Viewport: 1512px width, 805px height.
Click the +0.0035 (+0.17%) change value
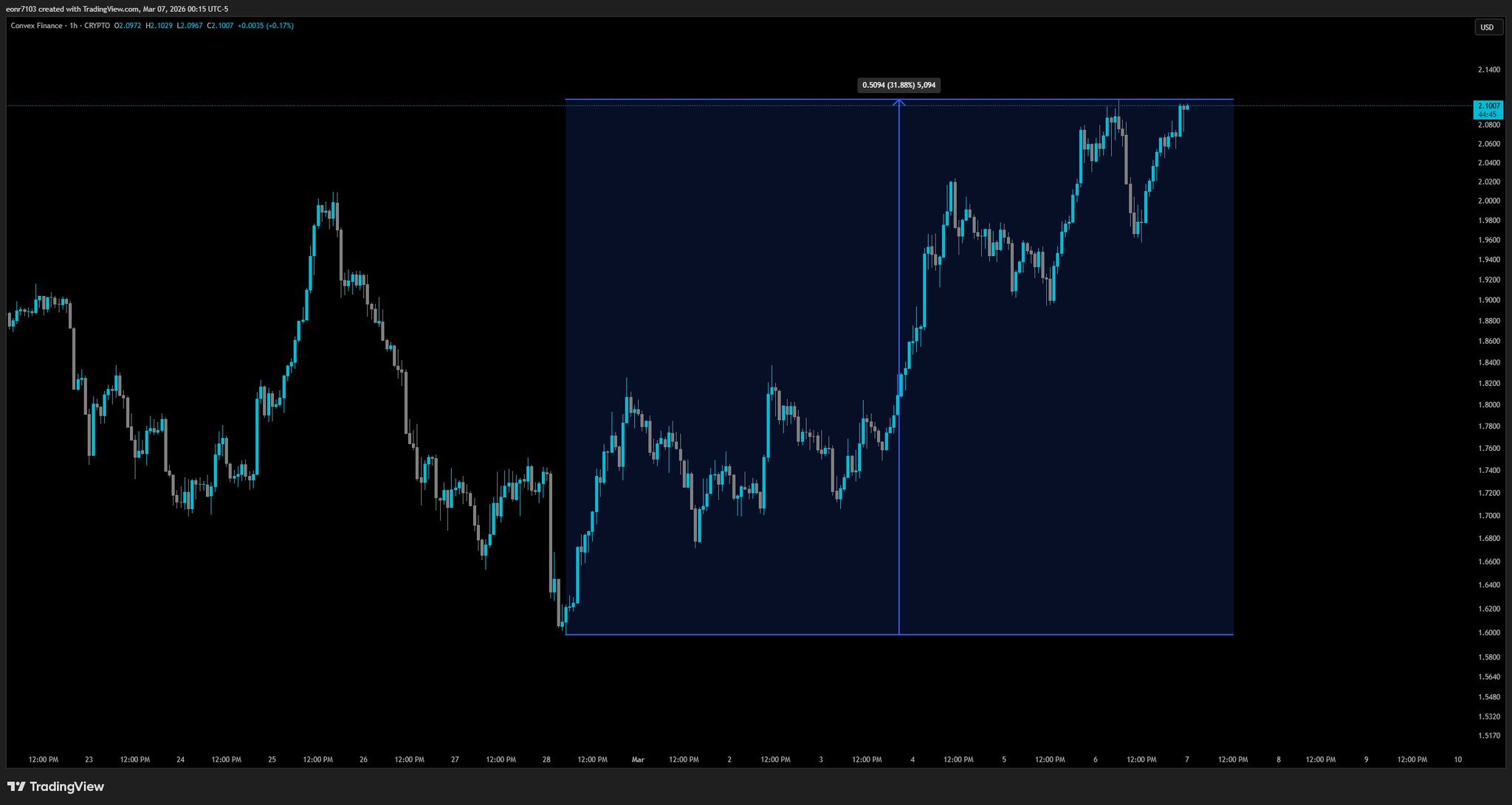(x=266, y=26)
